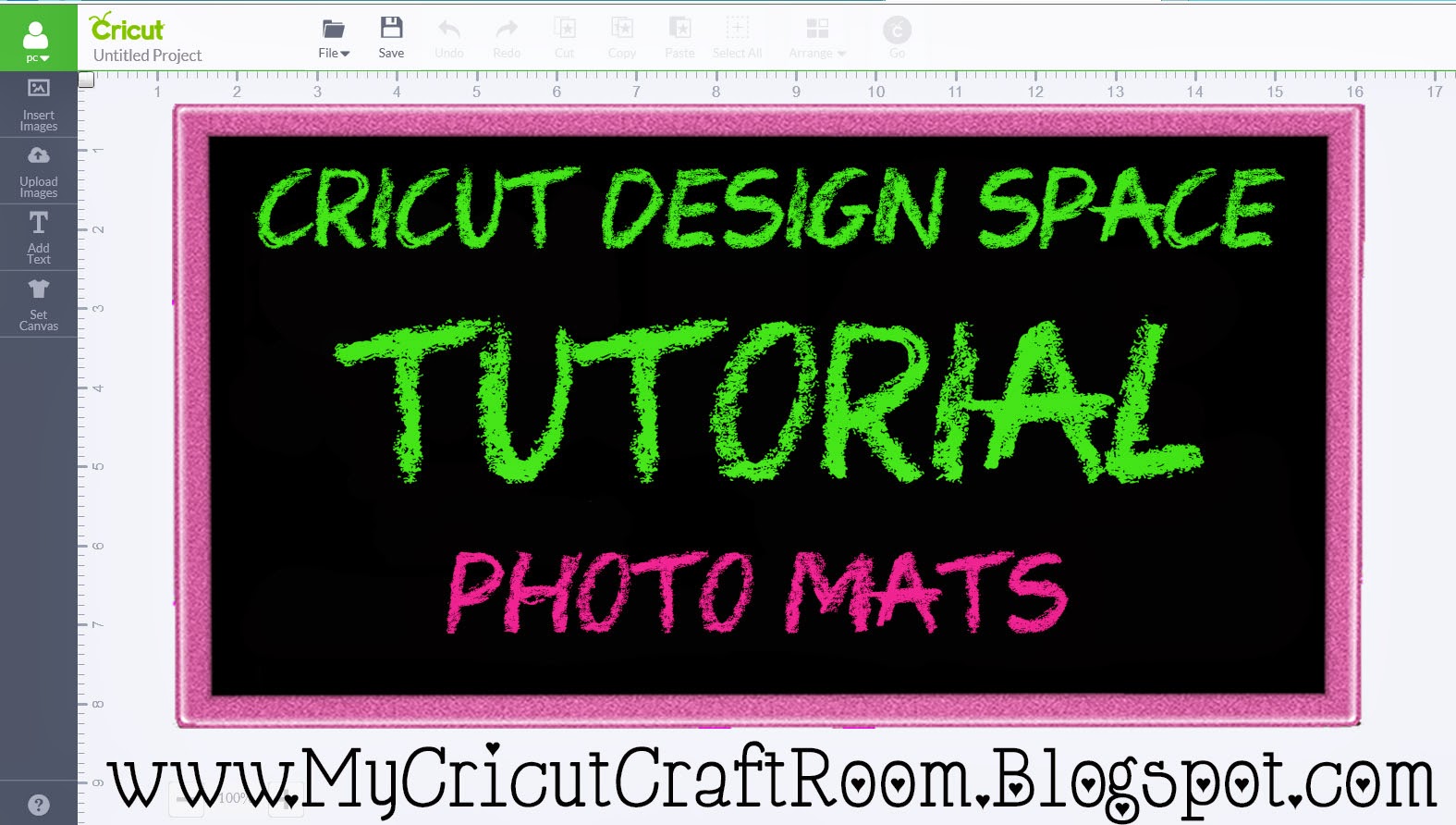The width and height of the screenshot is (1456, 825).
Task: Open the user account profile menu
Action: pos(38,39)
